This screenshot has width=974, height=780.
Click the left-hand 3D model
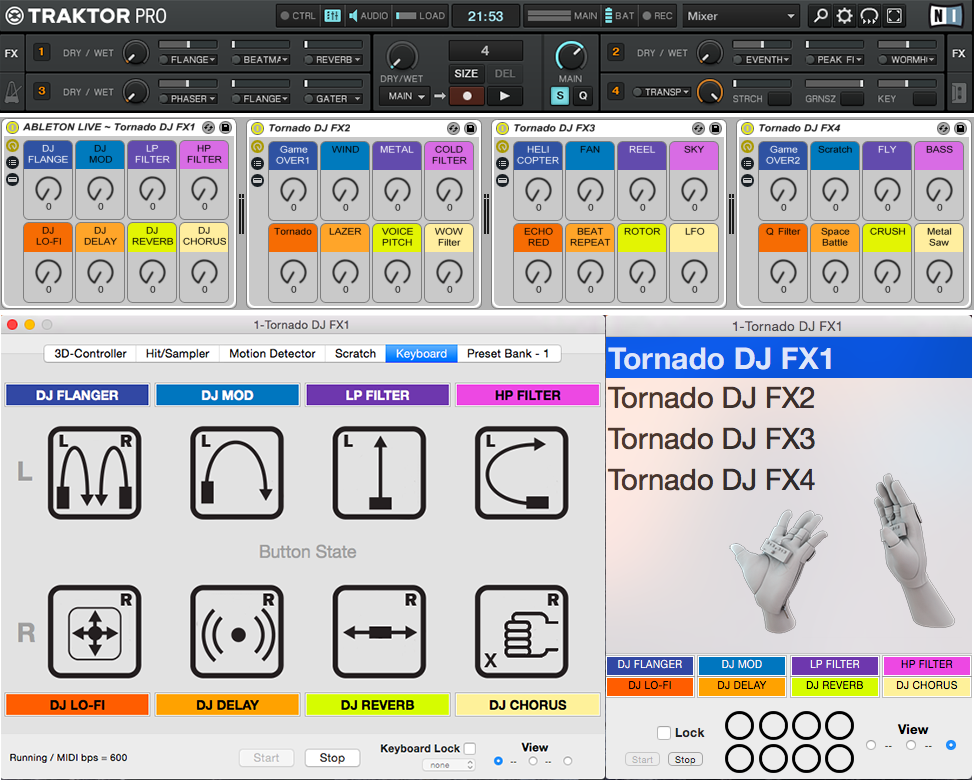click(778, 571)
